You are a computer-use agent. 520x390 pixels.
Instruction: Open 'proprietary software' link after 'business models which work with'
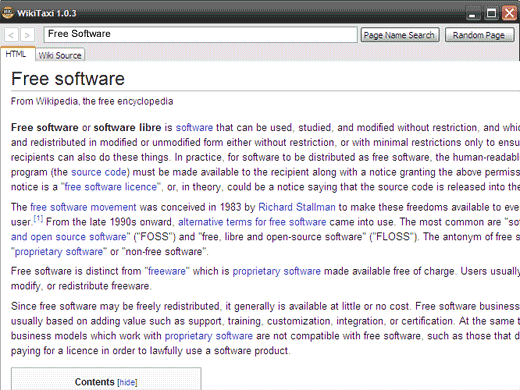point(209,336)
